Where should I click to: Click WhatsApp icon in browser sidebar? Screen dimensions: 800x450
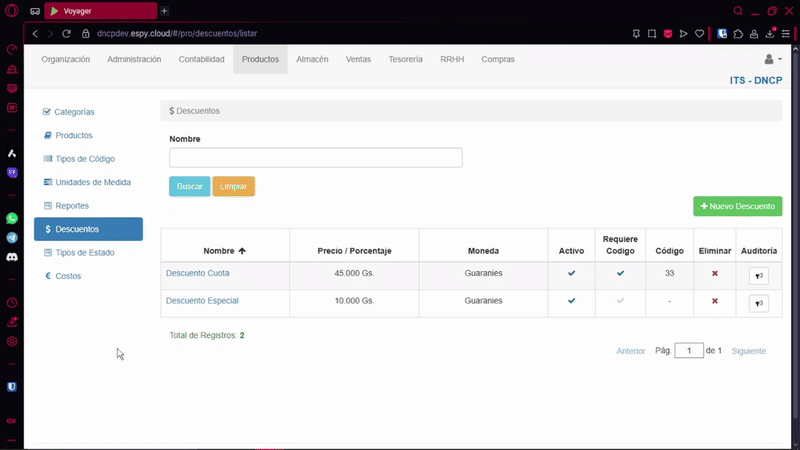(12, 218)
